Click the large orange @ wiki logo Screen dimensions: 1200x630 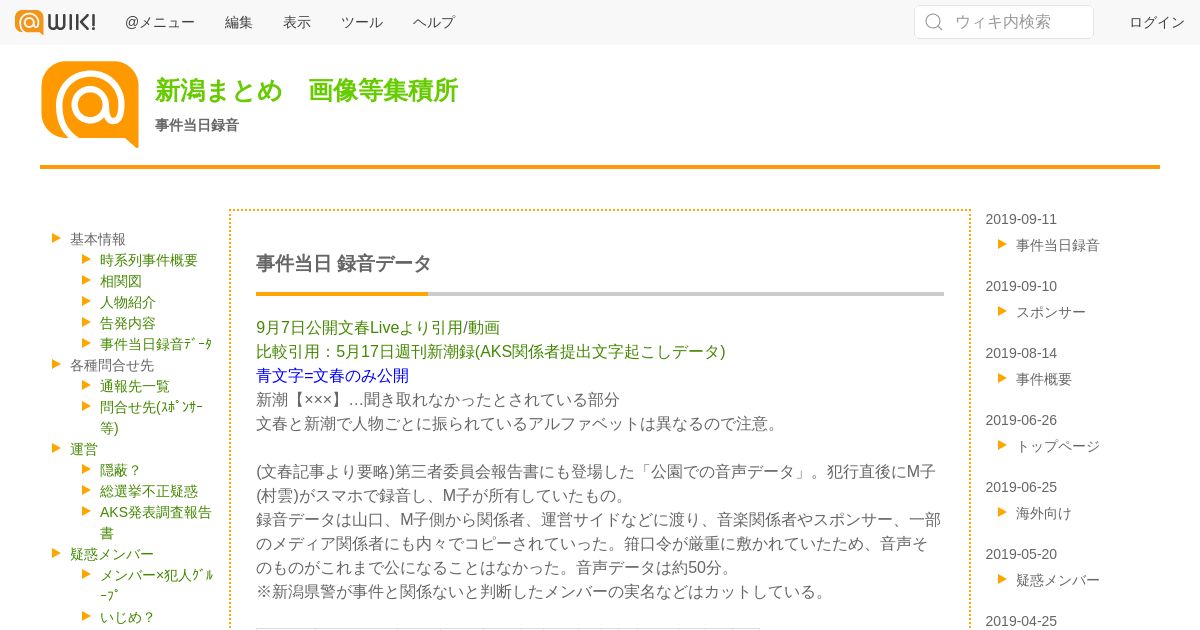pos(90,104)
